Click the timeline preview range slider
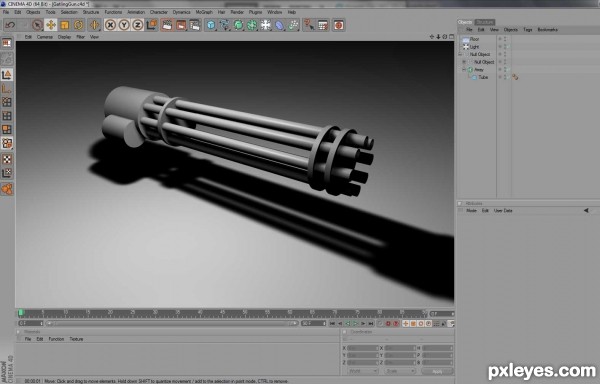The height and width of the screenshot is (384, 600). (172, 324)
